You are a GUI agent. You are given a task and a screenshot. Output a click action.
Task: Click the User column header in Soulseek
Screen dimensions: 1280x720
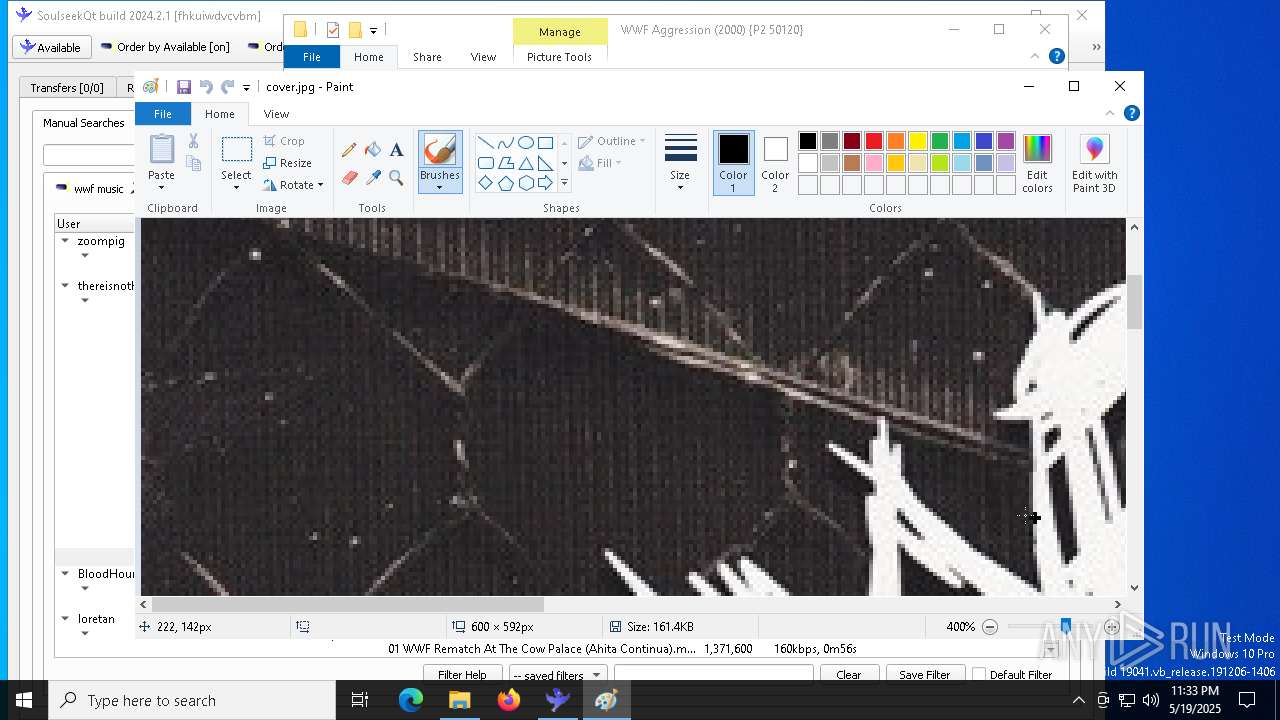point(94,224)
